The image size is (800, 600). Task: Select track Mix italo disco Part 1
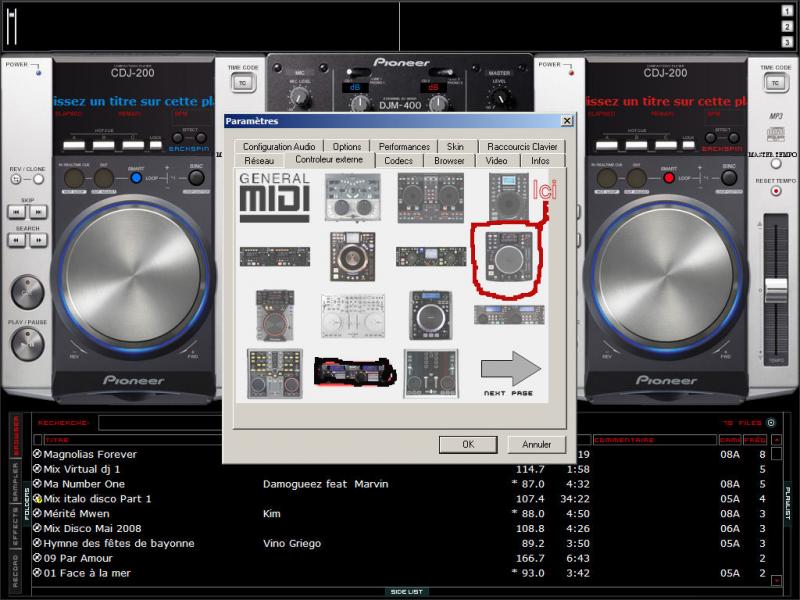pyautogui.click(x=97, y=498)
